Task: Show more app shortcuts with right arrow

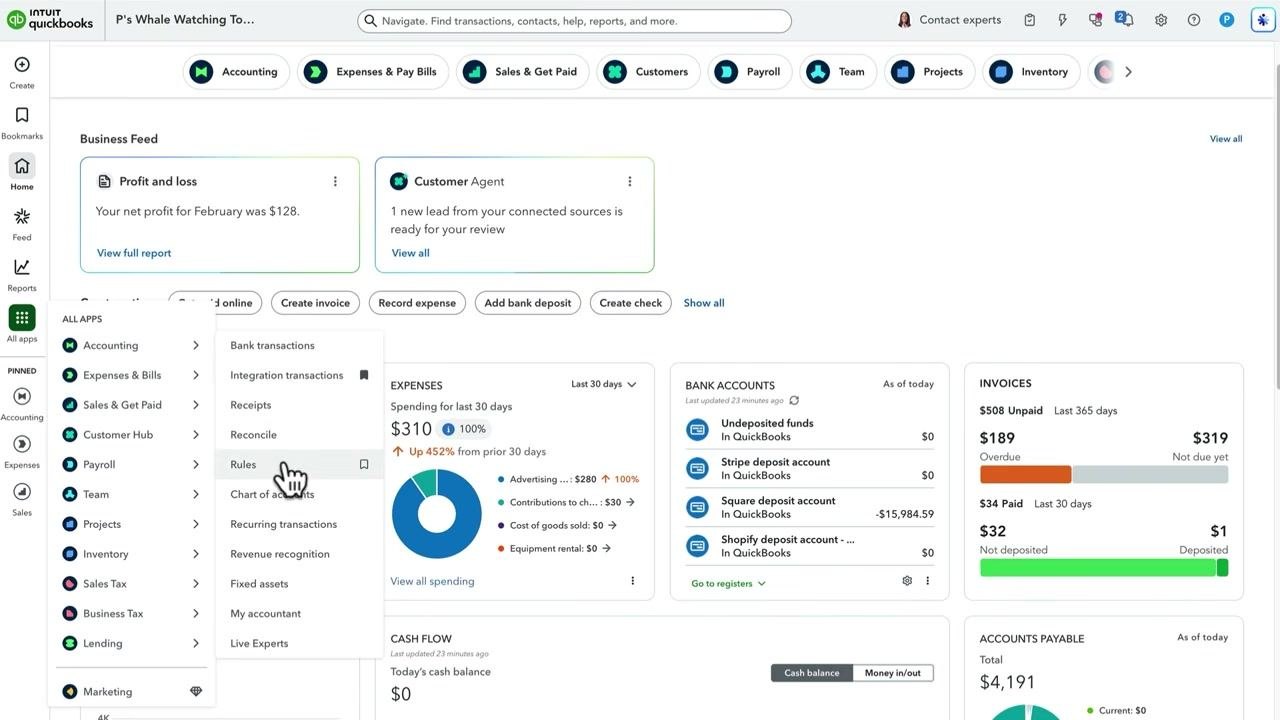Action: point(1128,72)
